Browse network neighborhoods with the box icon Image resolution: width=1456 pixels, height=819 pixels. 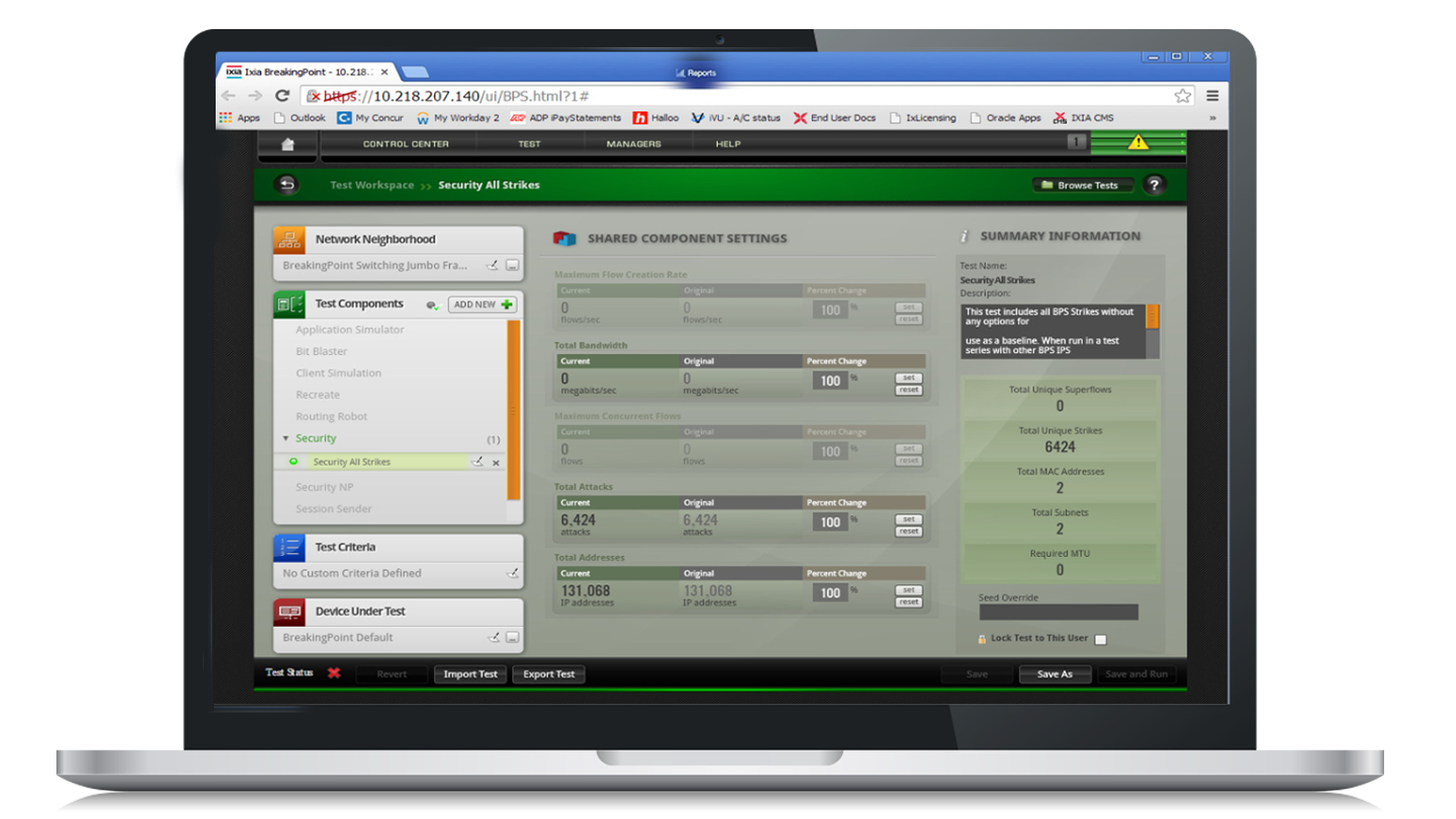pyautogui.click(x=512, y=265)
